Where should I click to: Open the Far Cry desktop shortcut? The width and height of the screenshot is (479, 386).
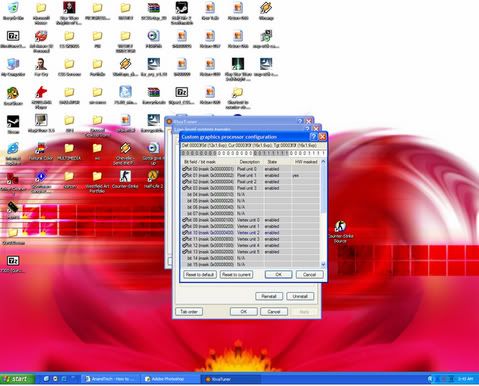41,67
